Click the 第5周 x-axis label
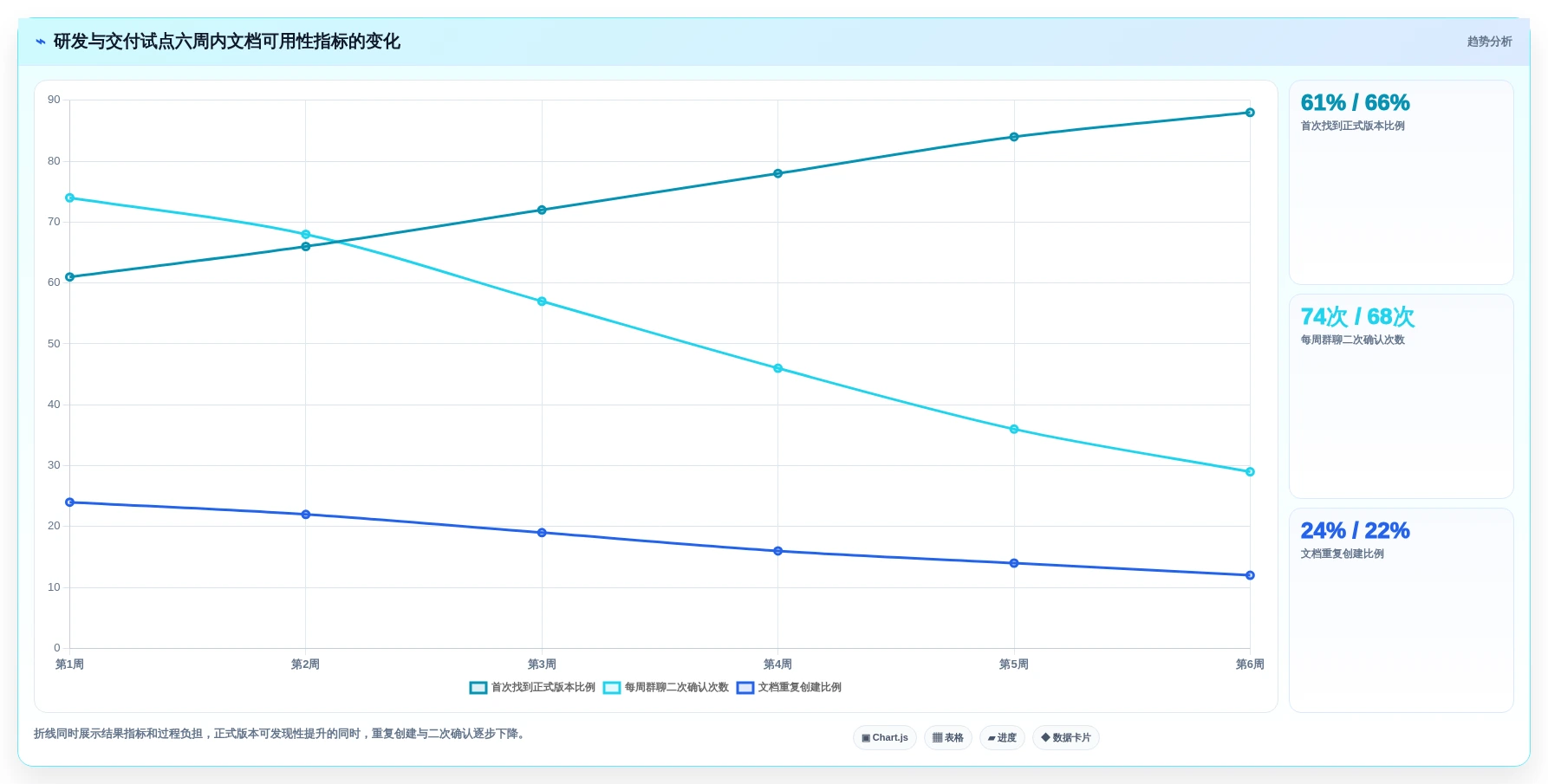1548x784 pixels. click(x=1013, y=664)
